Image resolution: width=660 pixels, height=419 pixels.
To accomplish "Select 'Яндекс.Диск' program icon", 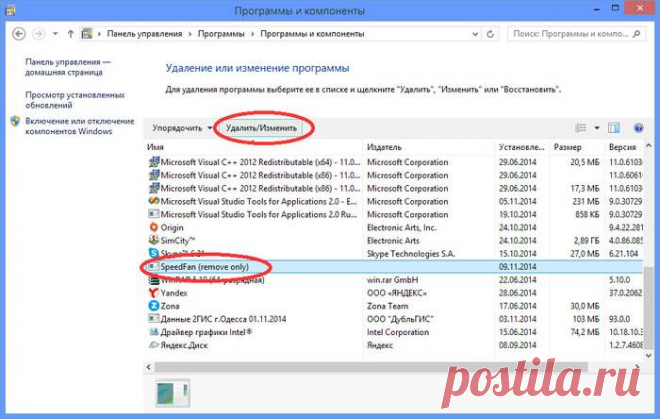I will point(154,345).
